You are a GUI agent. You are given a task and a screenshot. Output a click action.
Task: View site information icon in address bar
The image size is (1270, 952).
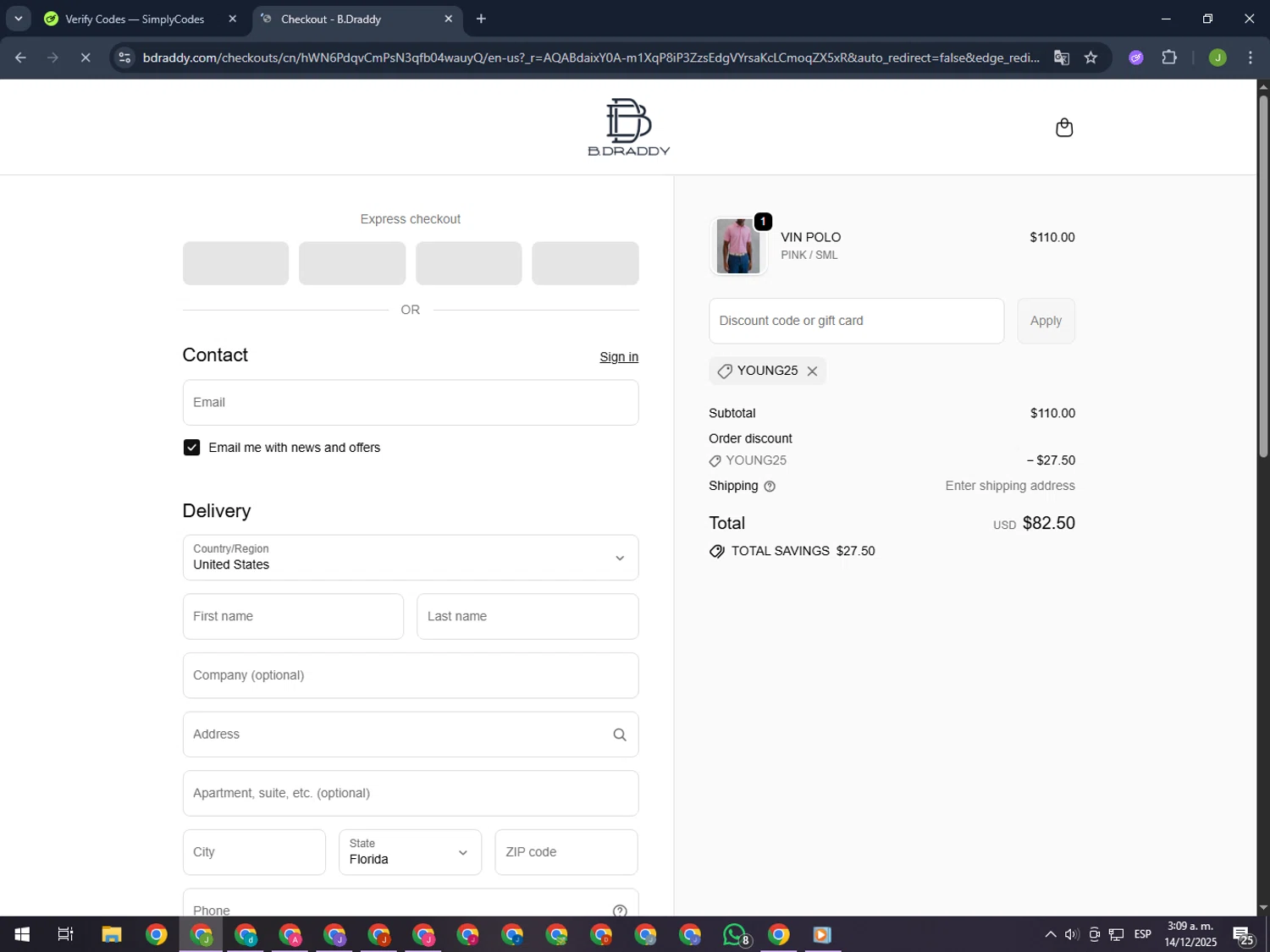[x=125, y=58]
